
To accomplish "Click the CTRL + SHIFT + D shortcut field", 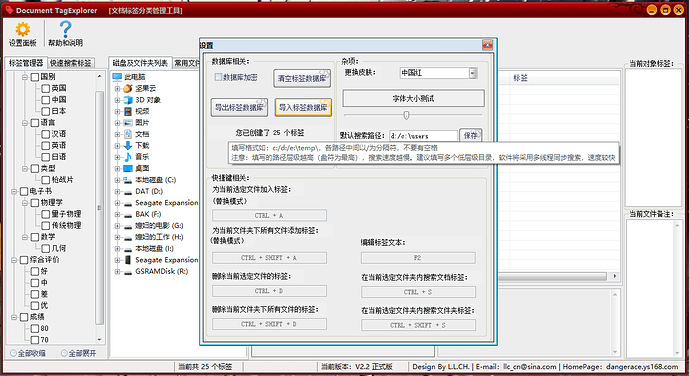I will click(269, 324).
